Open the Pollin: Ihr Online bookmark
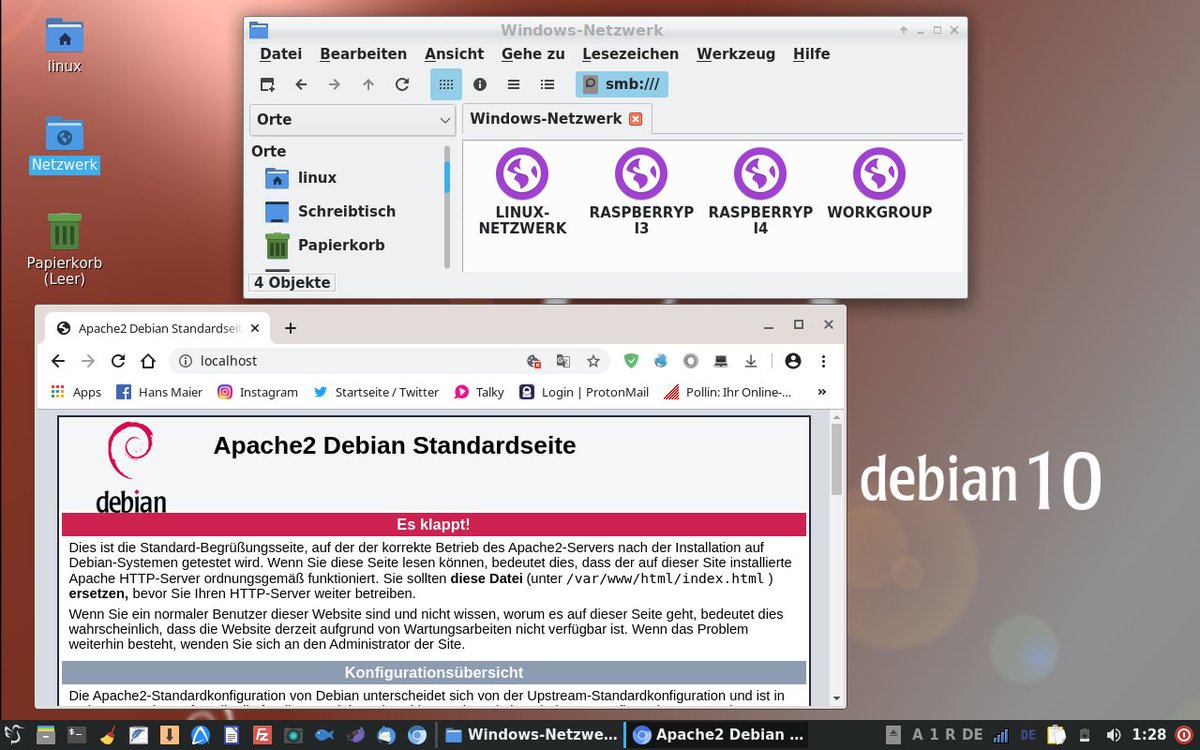Image resolution: width=1200 pixels, height=750 pixels. click(727, 392)
